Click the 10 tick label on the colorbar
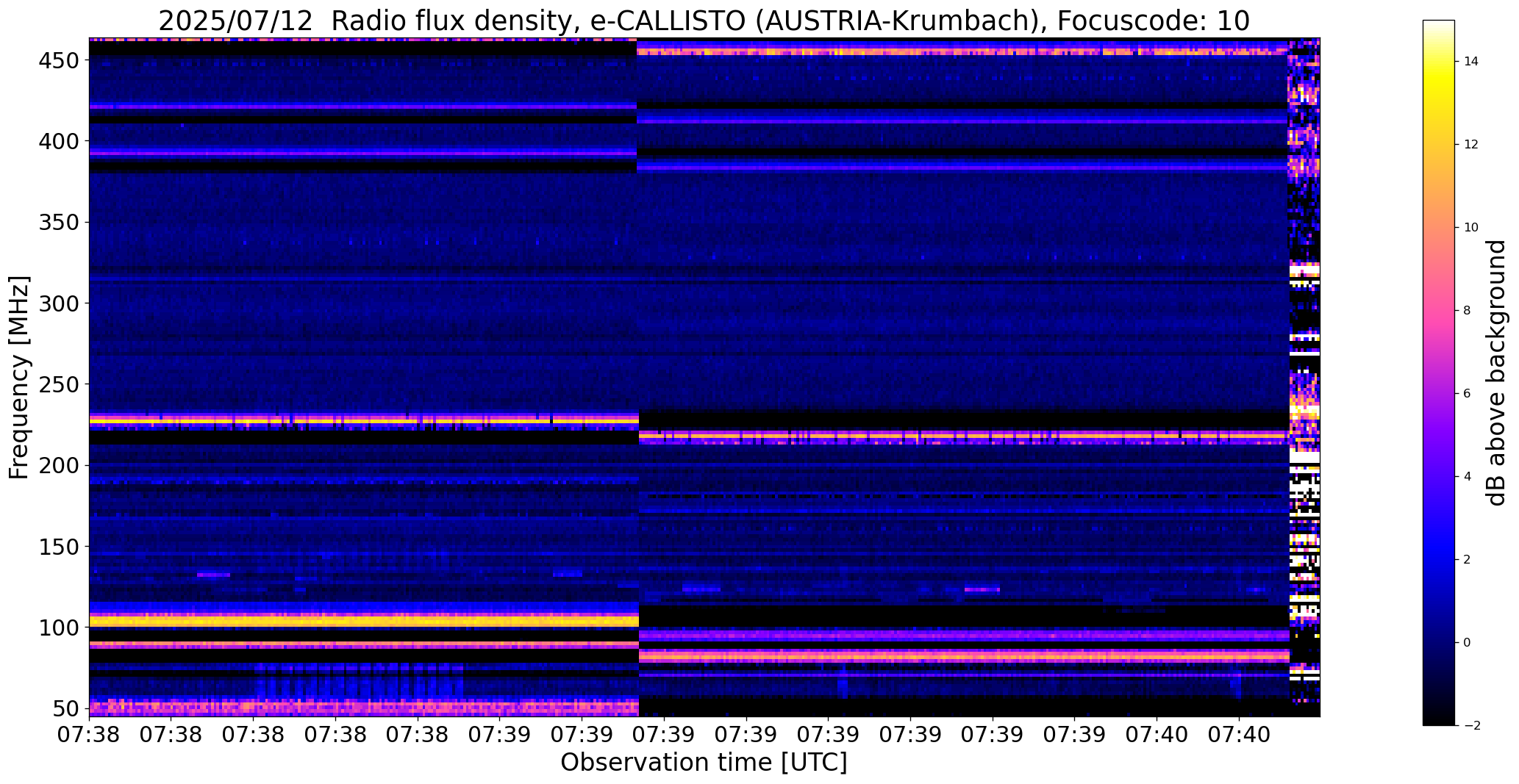This screenshot has width=1519, height=784. pyautogui.click(x=1471, y=228)
